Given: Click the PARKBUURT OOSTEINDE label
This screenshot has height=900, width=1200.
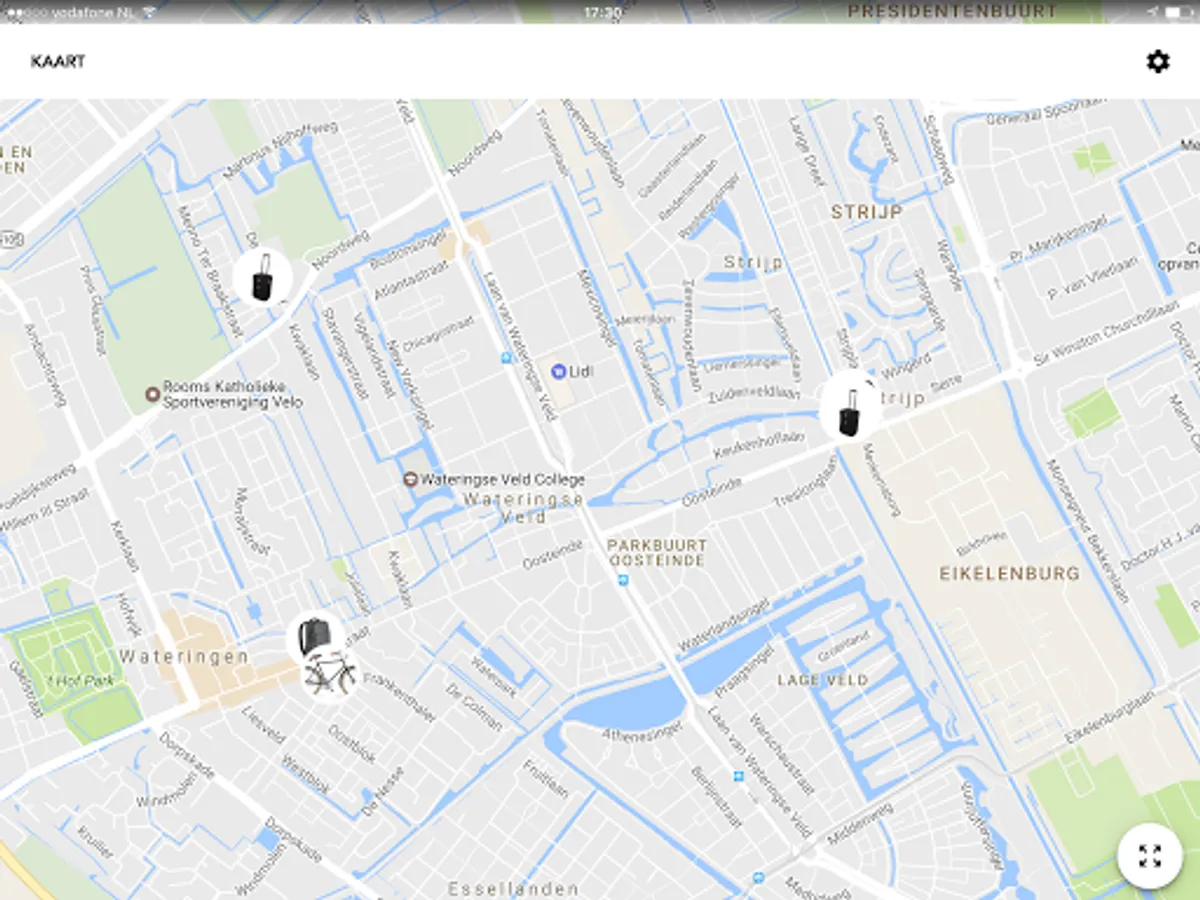Looking at the screenshot, I should (657, 553).
